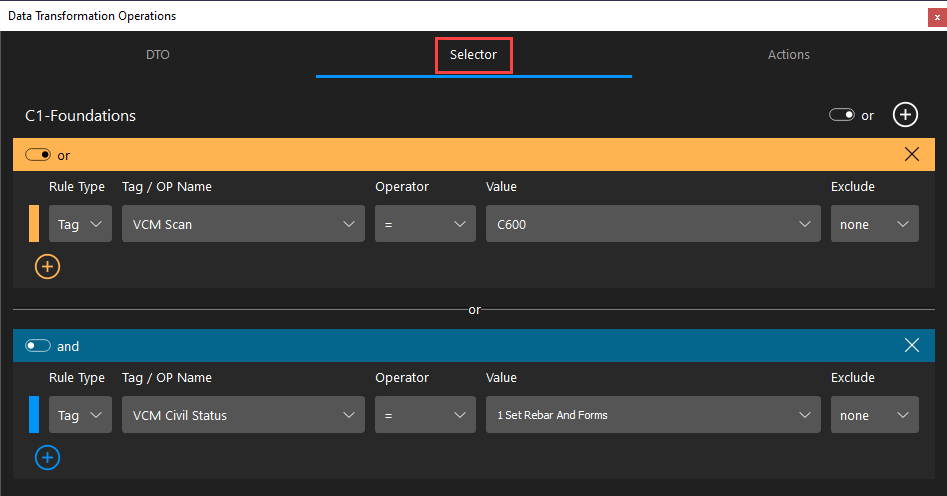Image resolution: width=947 pixels, height=496 pixels.
Task: Remove the blue 'and' rule group
Action: pyautogui.click(x=911, y=345)
